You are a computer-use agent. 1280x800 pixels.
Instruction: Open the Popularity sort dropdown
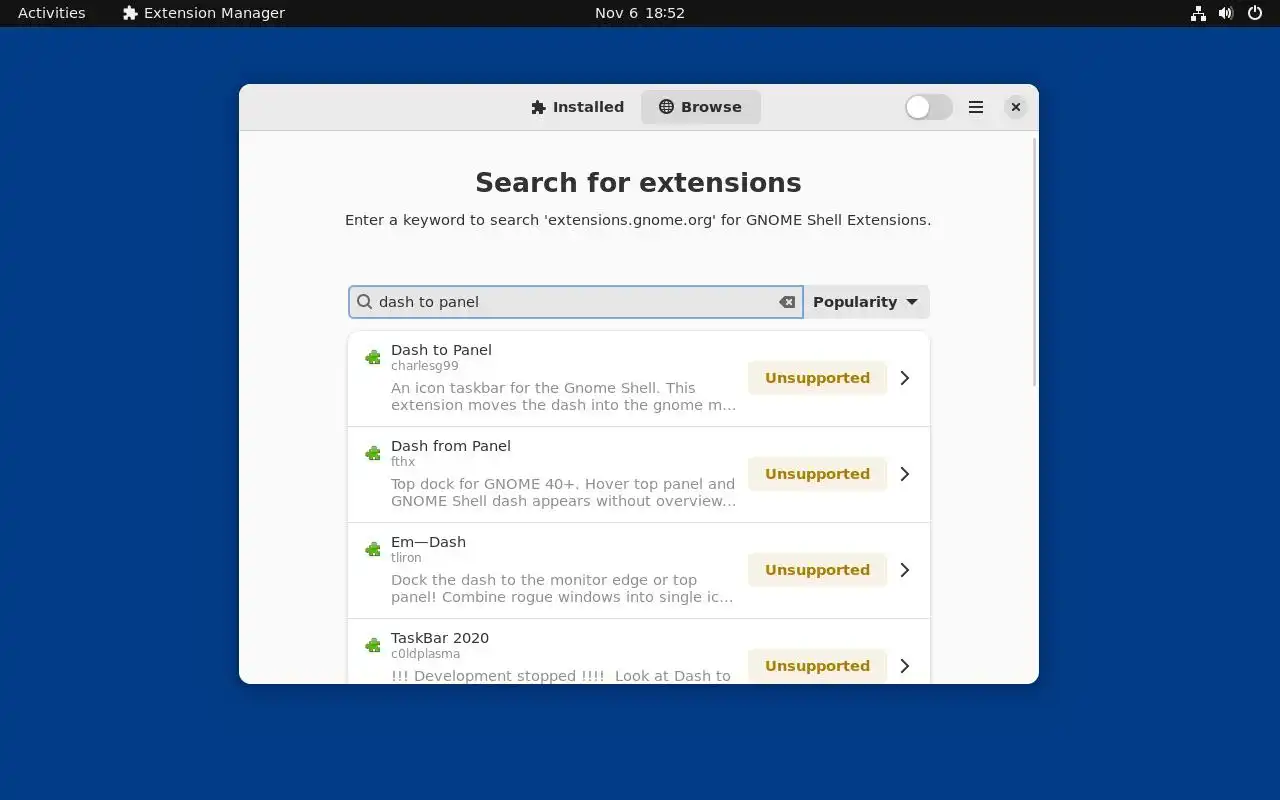pos(866,302)
